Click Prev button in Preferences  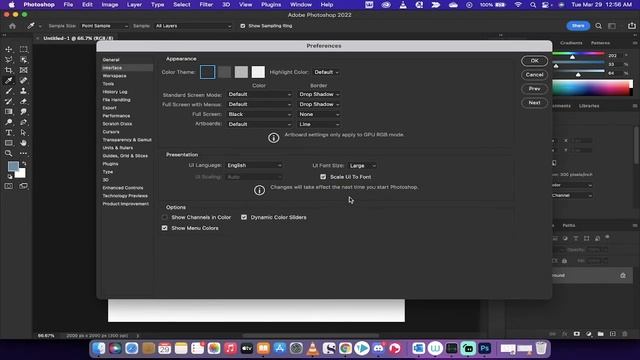click(534, 89)
